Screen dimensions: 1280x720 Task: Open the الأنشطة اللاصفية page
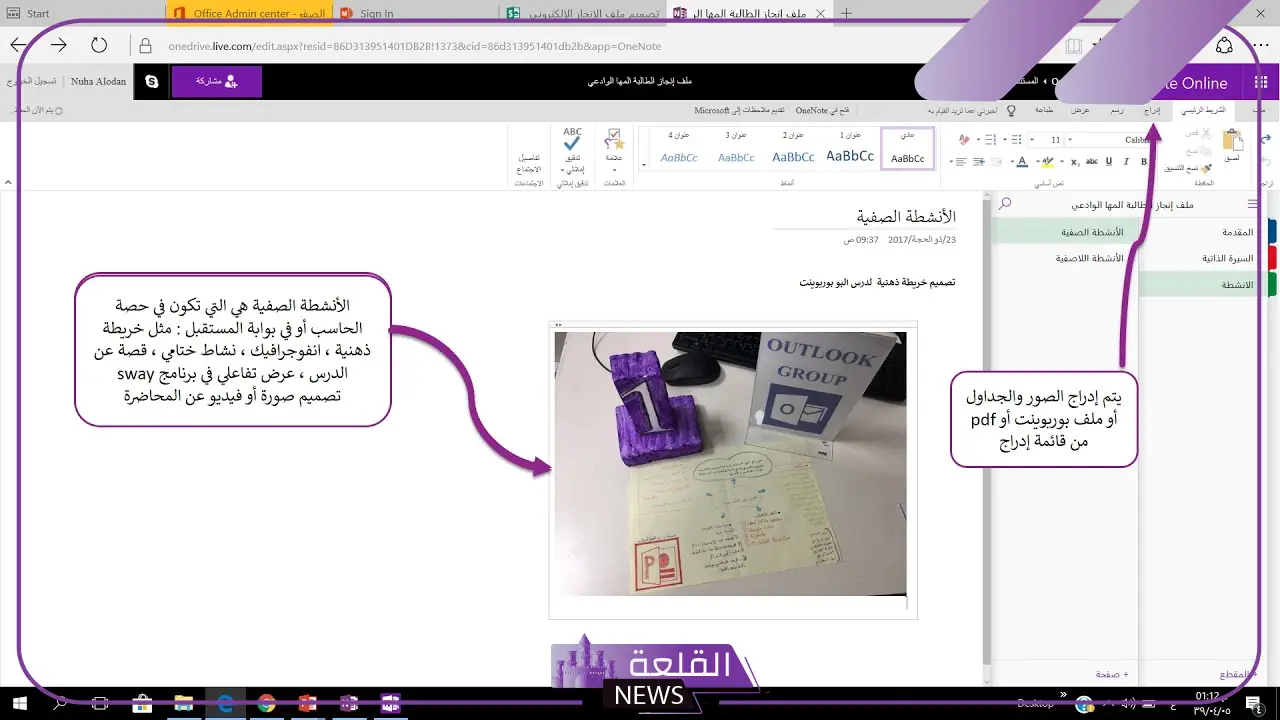point(1064,258)
